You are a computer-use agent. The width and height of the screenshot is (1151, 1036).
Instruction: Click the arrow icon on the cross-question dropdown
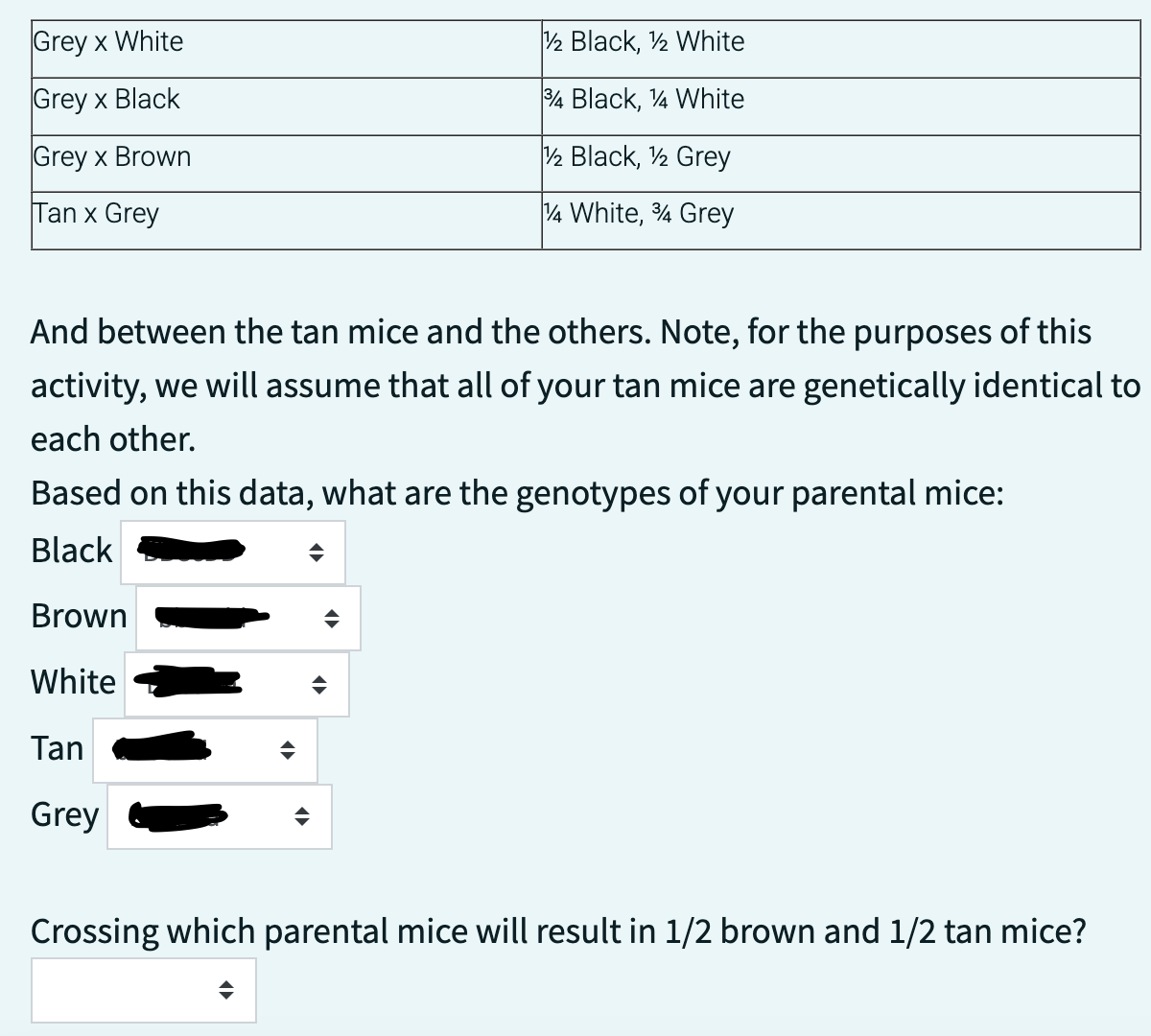click(226, 990)
